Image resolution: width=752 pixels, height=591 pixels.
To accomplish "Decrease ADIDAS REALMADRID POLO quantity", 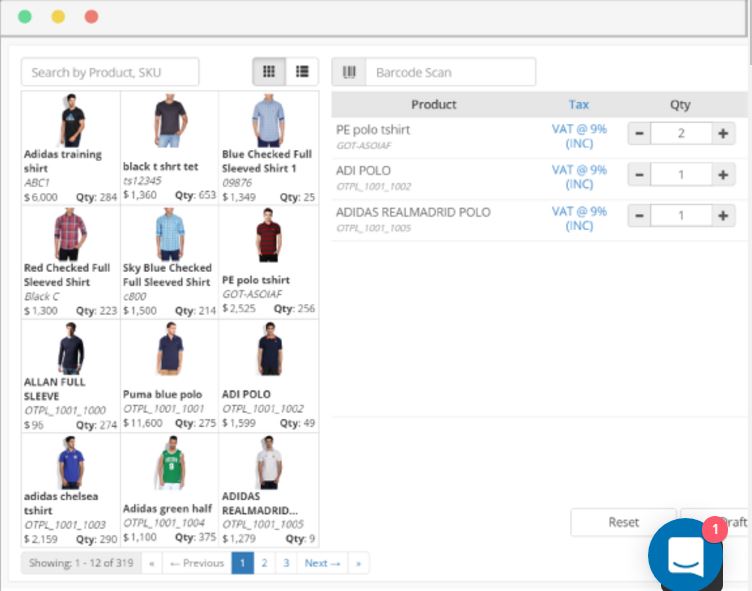I will 639,215.
